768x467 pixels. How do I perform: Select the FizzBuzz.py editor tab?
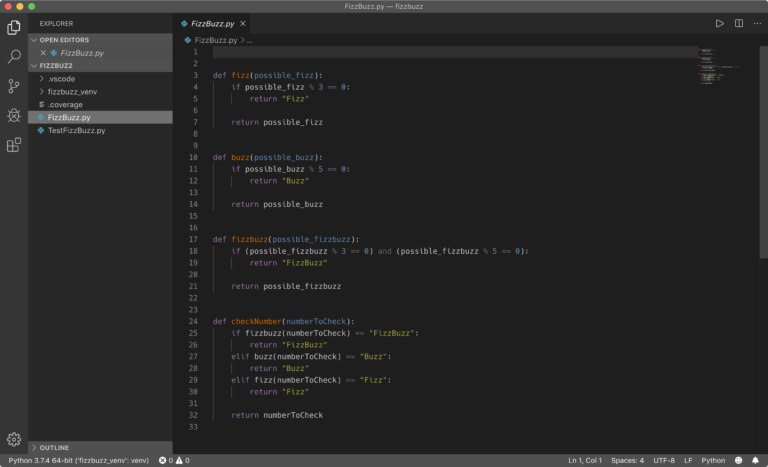(211, 23)
